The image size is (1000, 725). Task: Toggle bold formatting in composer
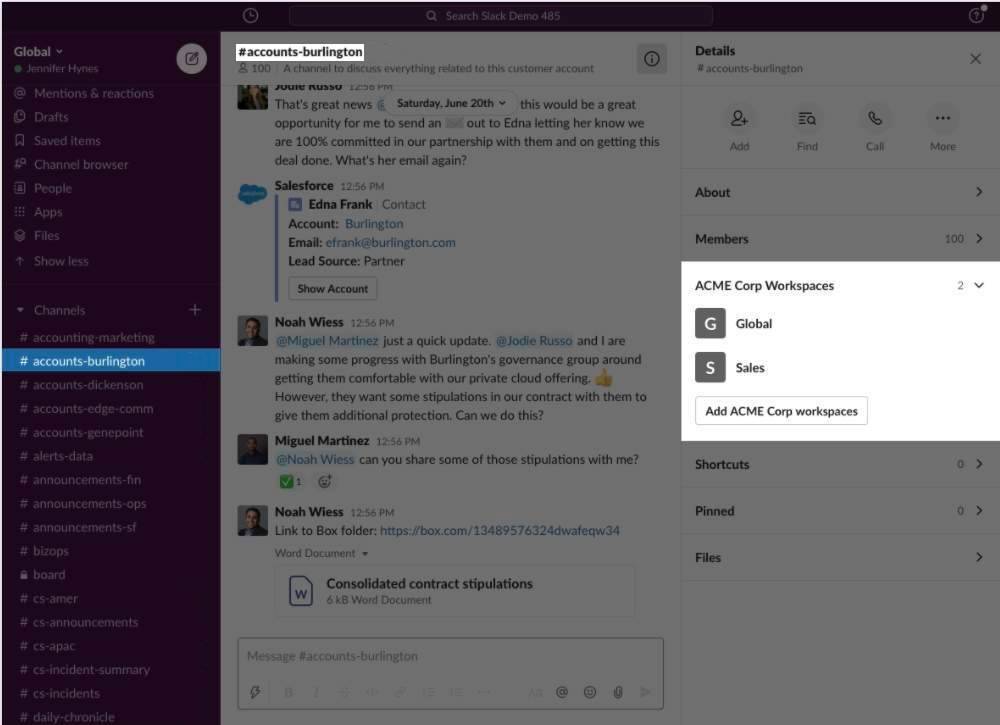click(x=288, y=692)
